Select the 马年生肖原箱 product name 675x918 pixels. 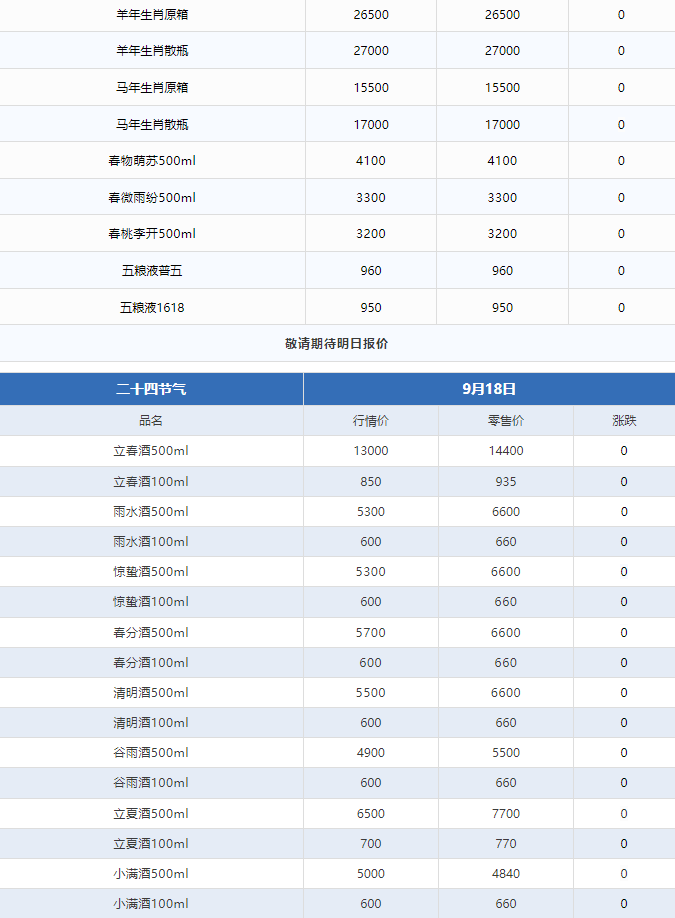pyautogui.click(x=152, y=88)
